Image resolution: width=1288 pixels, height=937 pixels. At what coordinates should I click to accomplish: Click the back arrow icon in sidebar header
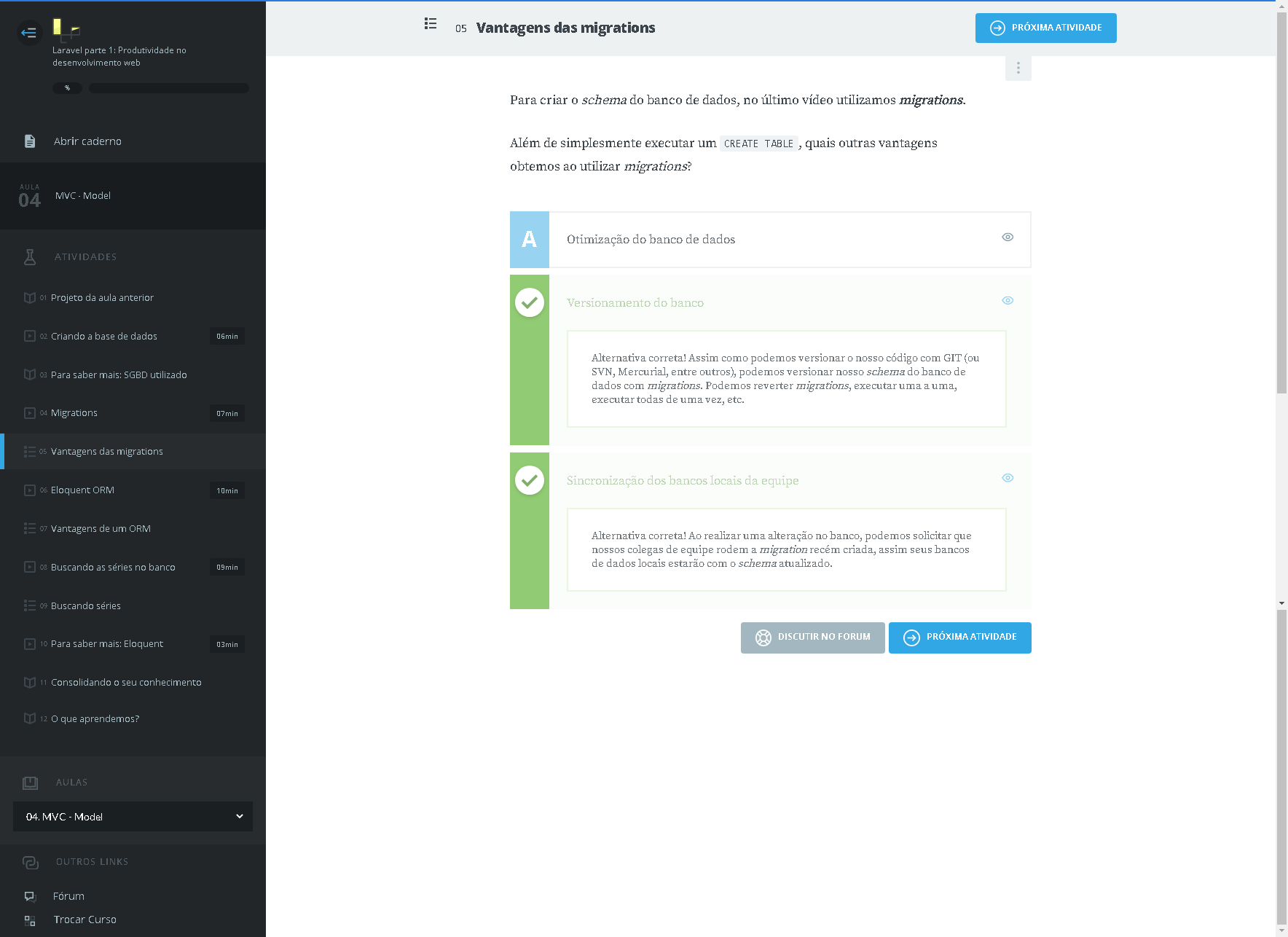point(29,32)
